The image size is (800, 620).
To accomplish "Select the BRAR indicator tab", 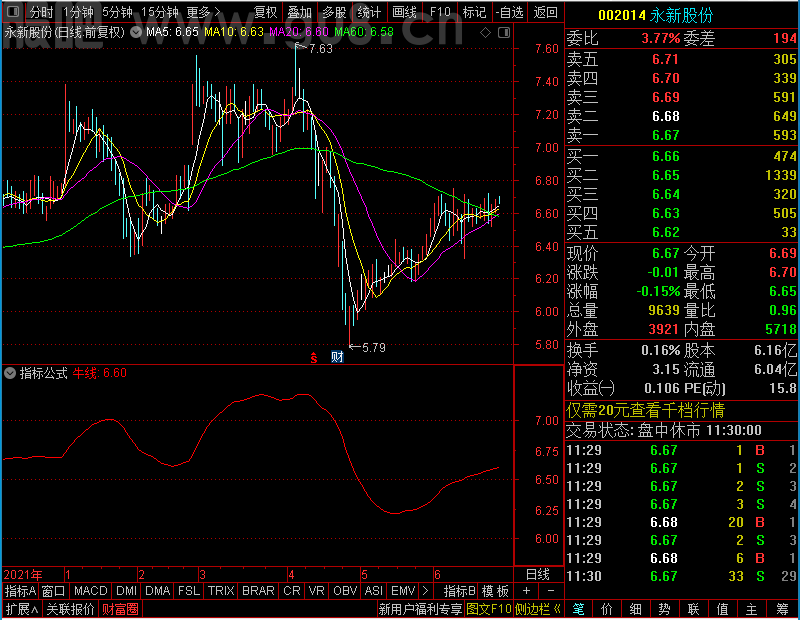I will (258, 591).
